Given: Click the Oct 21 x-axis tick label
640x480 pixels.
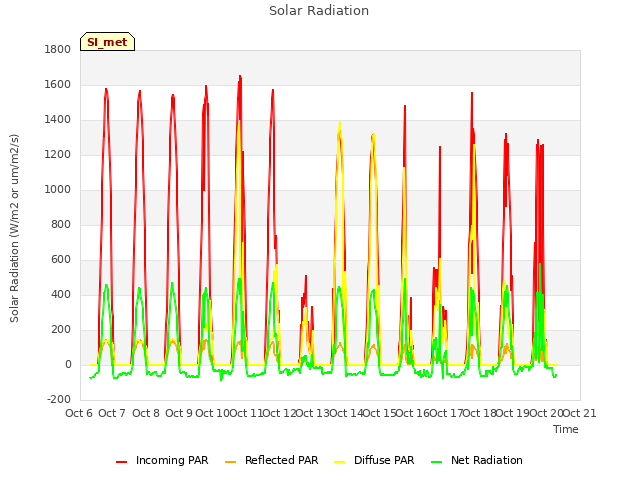Looking at the screenshot, I should tap(580, 413).
